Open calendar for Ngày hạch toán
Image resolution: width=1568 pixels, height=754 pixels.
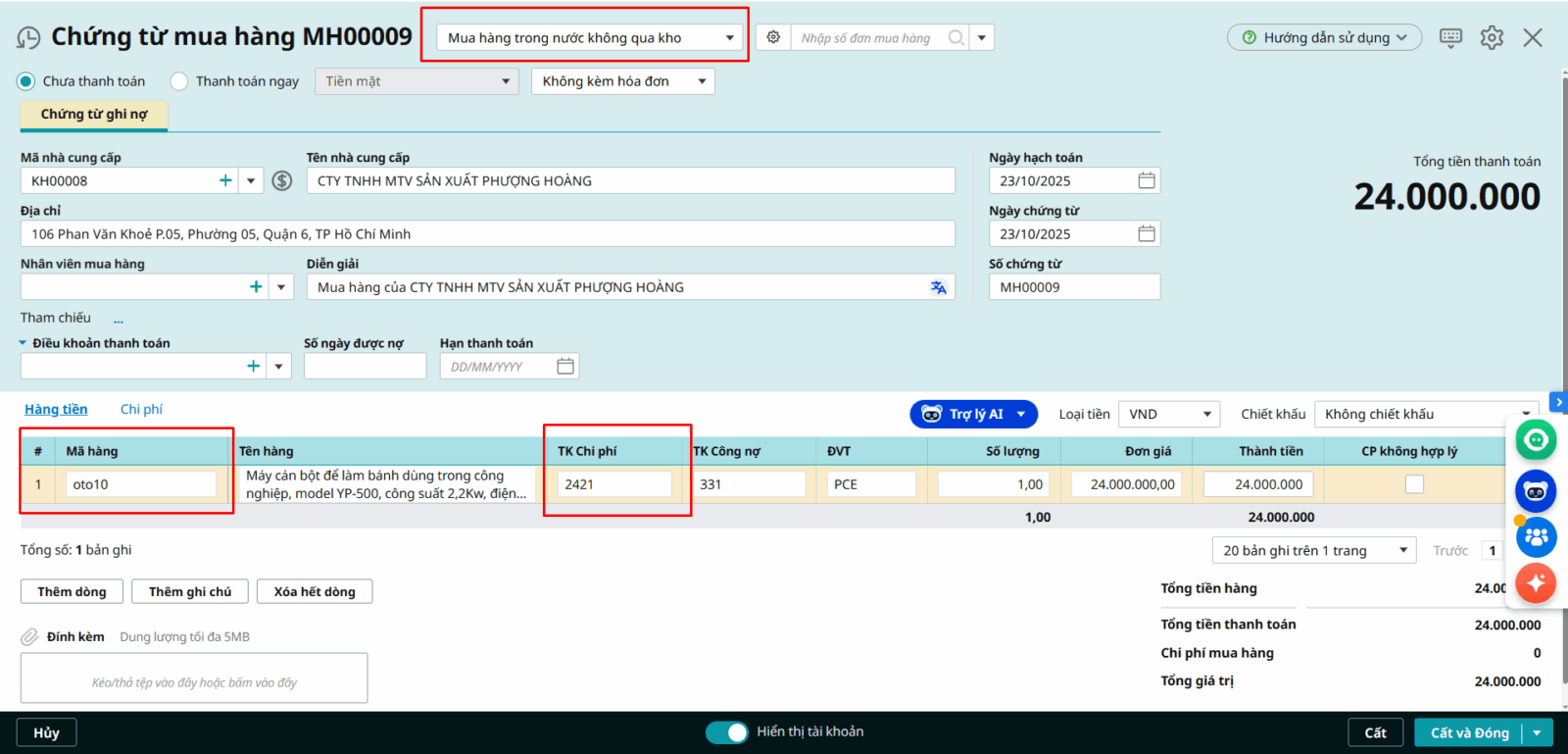click(1146, 180)
